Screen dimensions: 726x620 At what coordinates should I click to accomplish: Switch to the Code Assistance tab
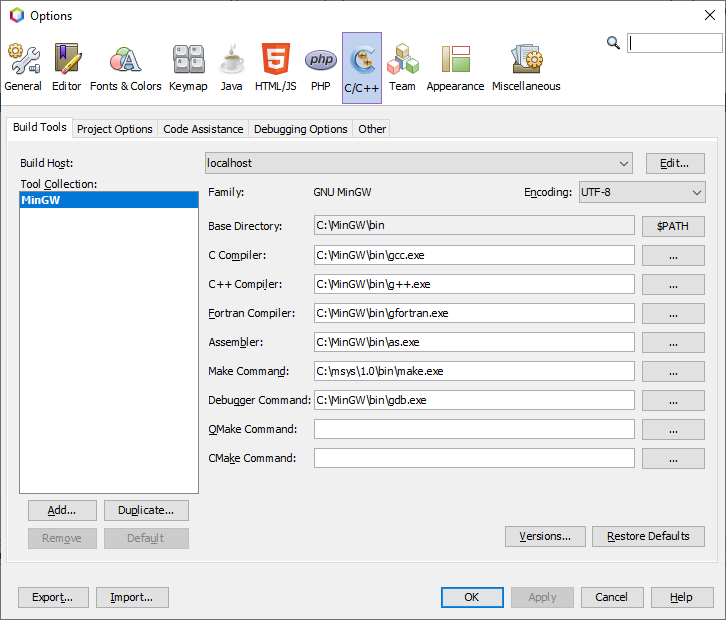coord(203,129)
